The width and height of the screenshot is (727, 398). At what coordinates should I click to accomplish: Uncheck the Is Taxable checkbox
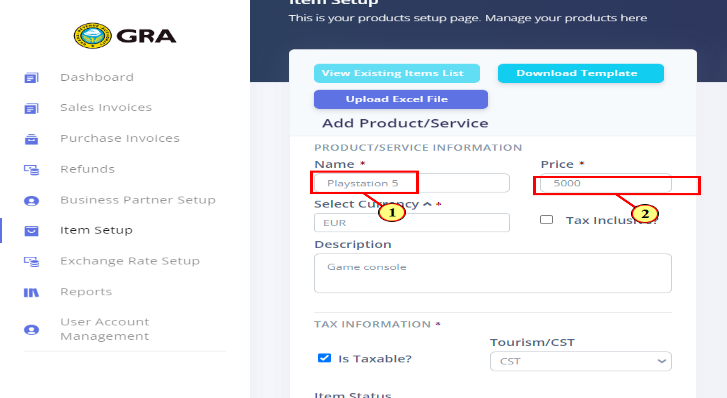[x=325, y=358]
